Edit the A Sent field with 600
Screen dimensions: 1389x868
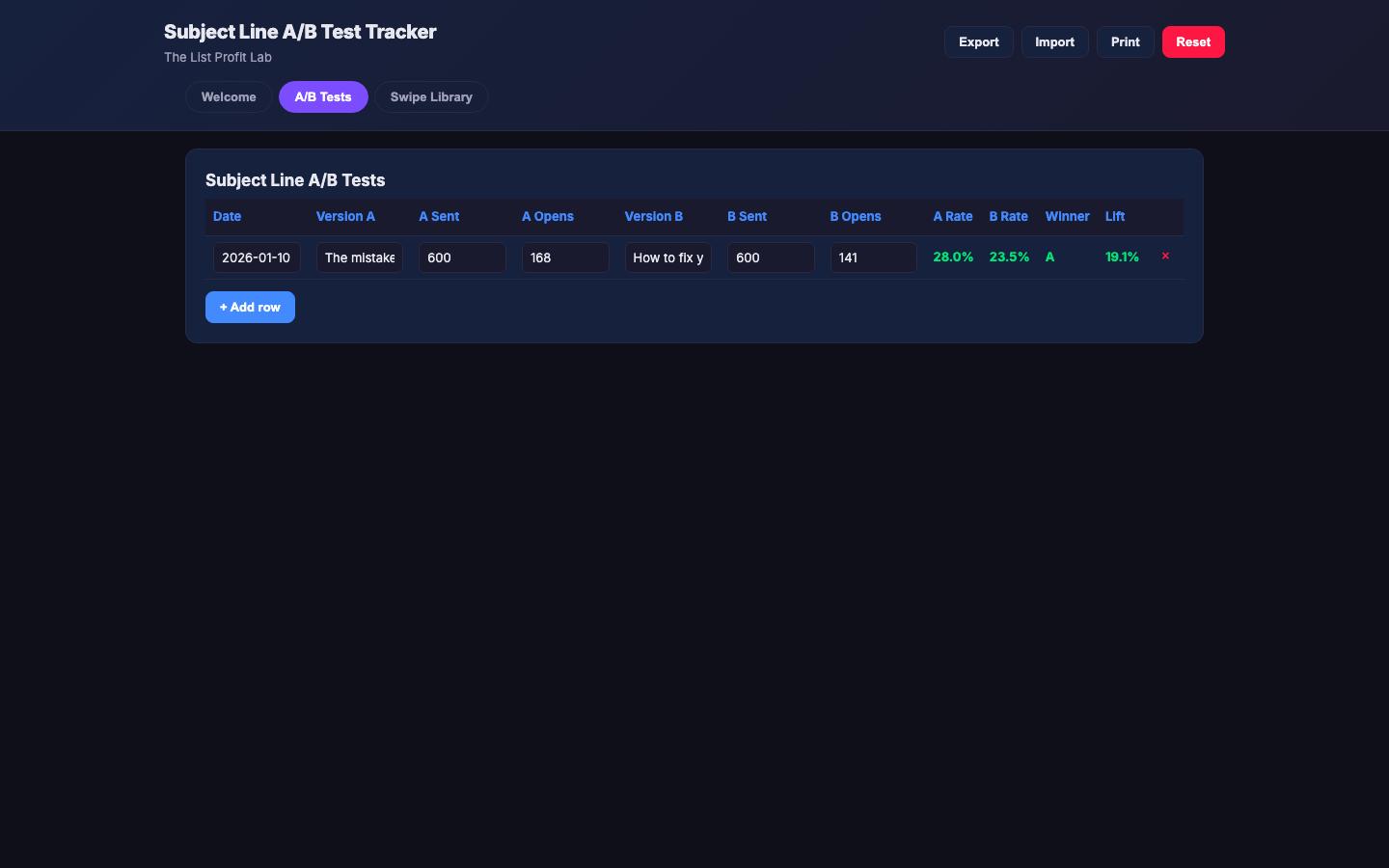(462, 258)
